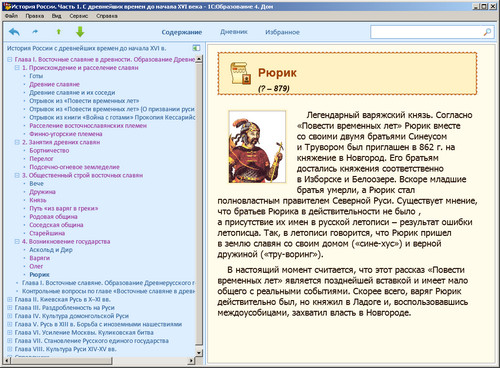Viewport: 500px width, 368px height.
Task: Click horizontal scrollbar left arrow in contents
Action: coord(7,361)
